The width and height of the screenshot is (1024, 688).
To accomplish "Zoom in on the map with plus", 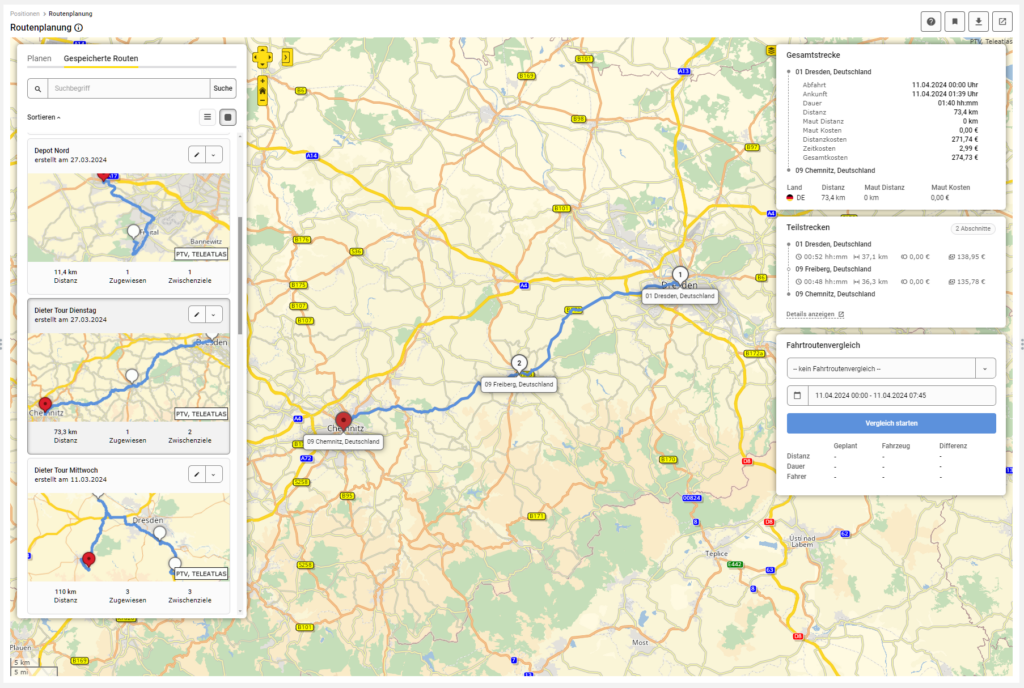I will click(x=262, y=82).
